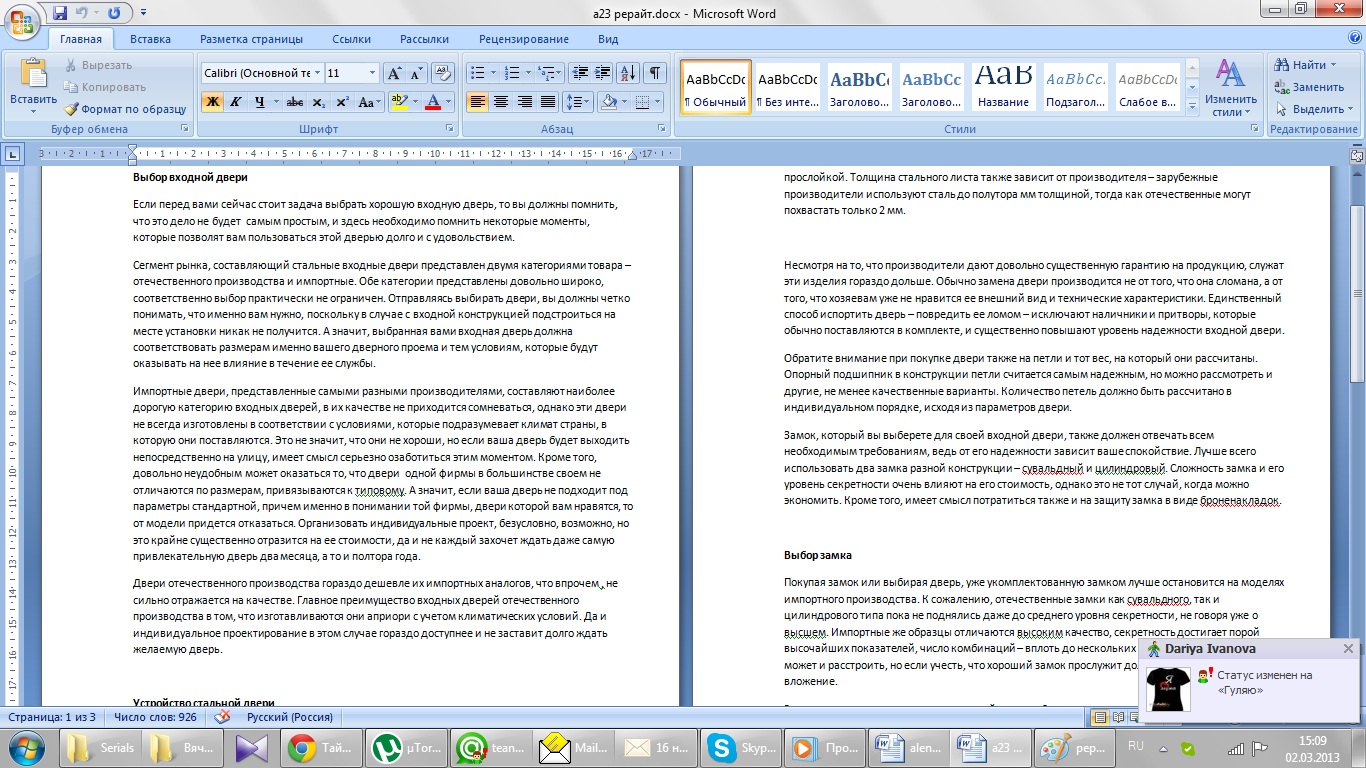Activate Формат по образцу format painter
The image size is (1366, 768).
click(125, 109)
